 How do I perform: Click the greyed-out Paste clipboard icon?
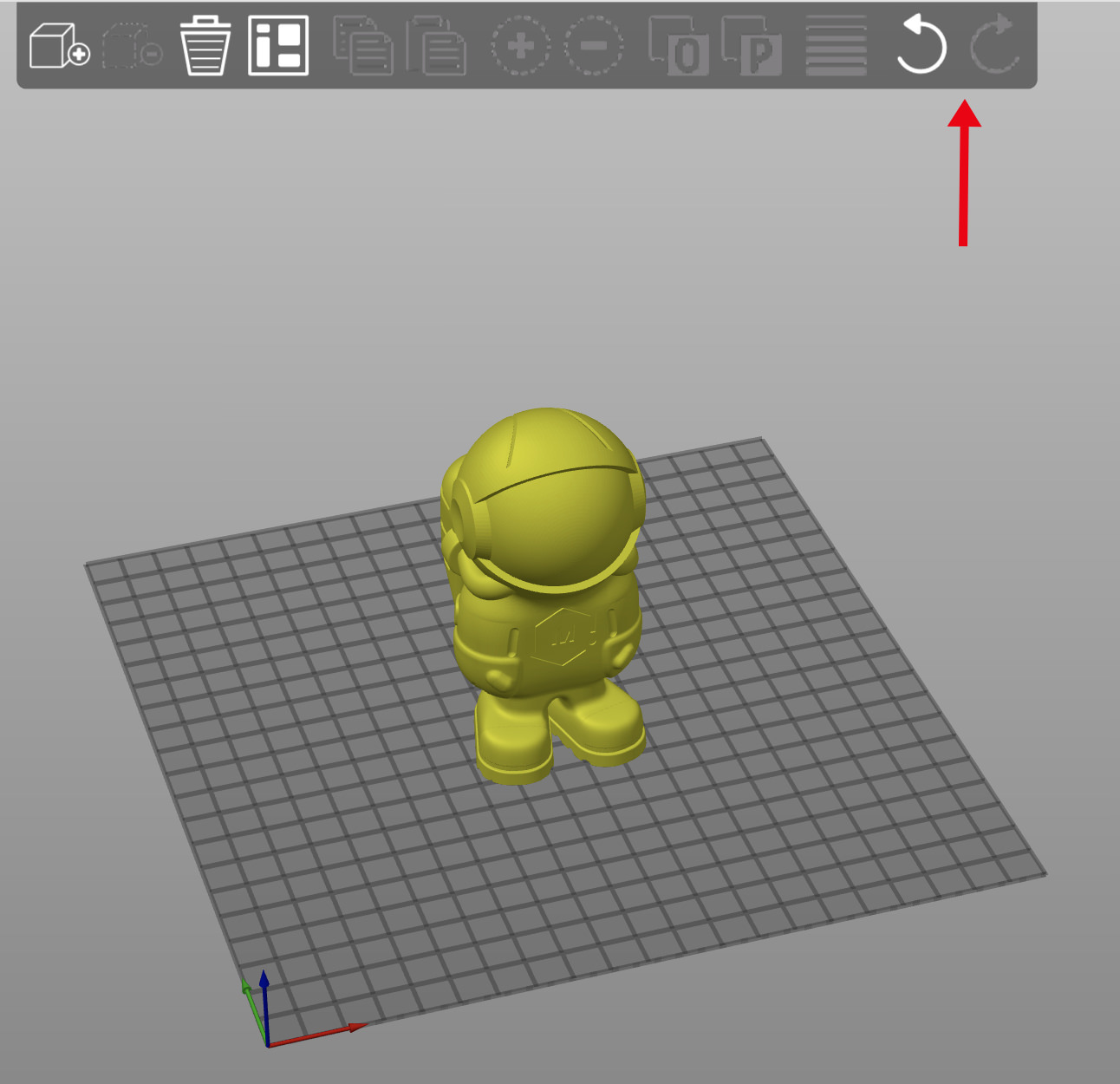(x=436, y=45)
